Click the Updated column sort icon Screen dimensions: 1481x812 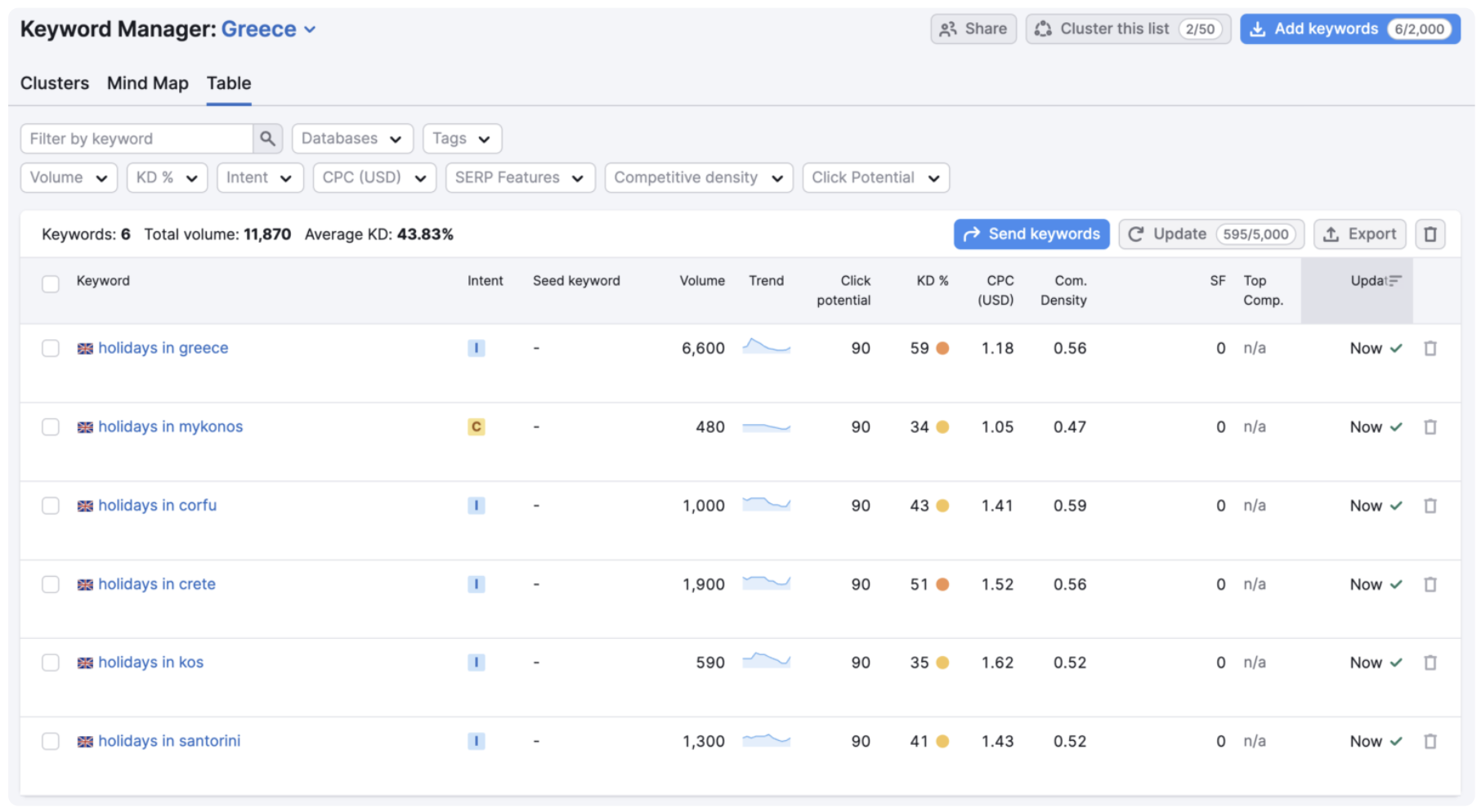1394,281
